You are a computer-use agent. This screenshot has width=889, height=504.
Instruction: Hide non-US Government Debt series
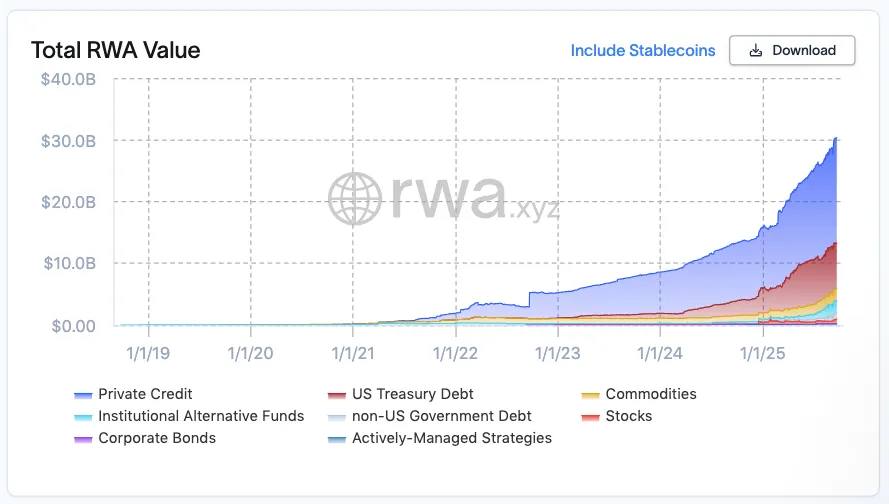click(429, 416)
